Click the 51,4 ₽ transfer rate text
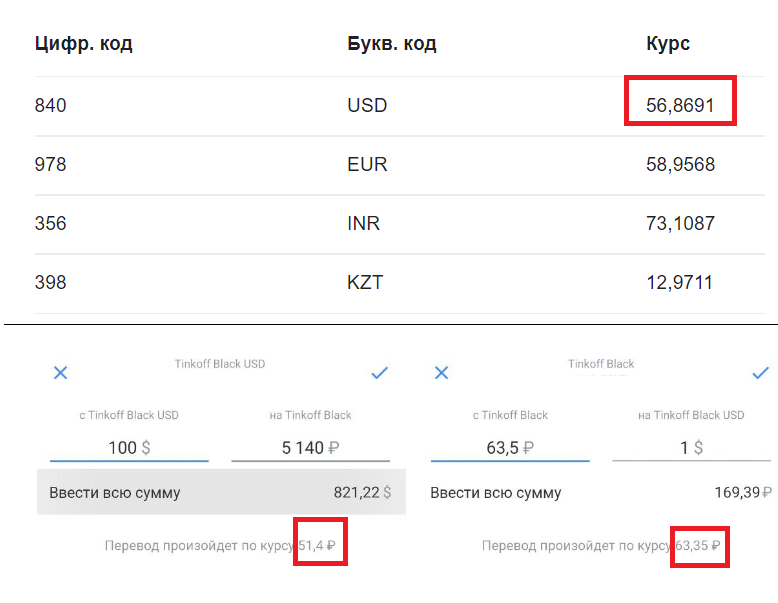This screenshot has height=603, width=778. click(x=317, y=546)
